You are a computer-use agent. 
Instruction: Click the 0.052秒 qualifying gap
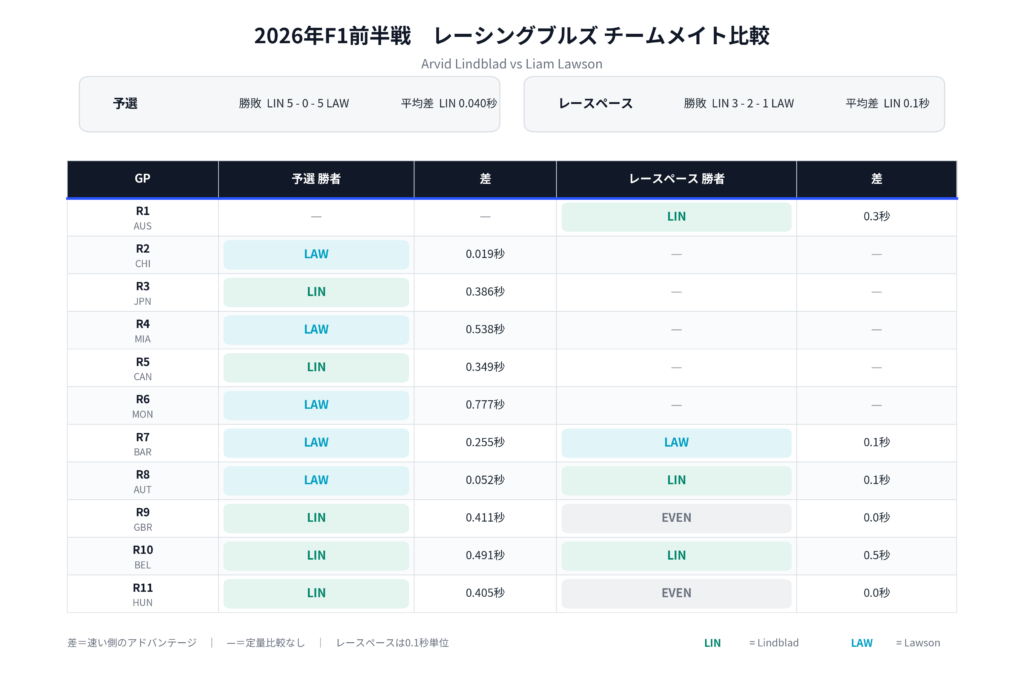485,480
